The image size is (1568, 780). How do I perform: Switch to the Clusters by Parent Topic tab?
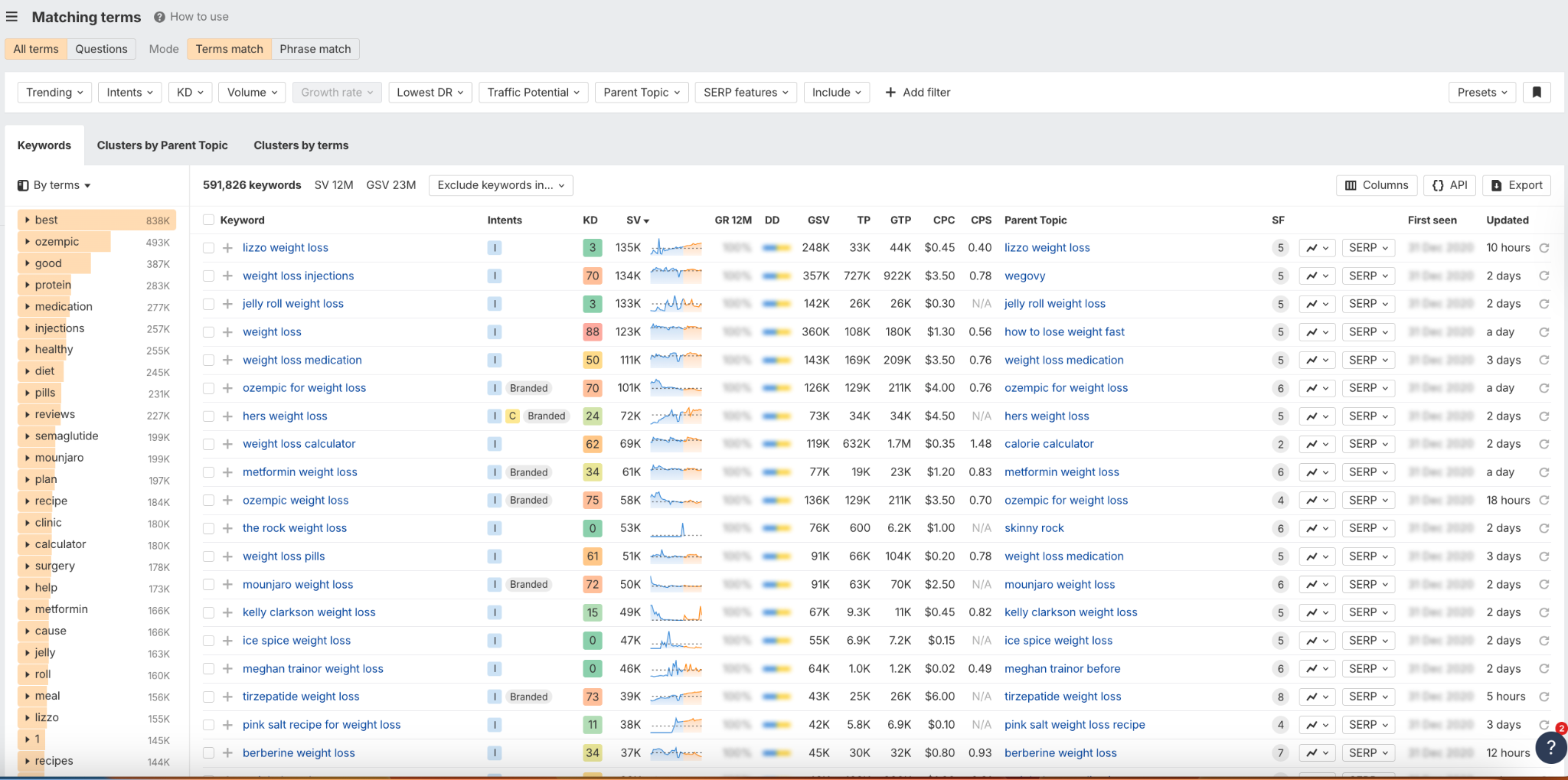tap(162, 145)
